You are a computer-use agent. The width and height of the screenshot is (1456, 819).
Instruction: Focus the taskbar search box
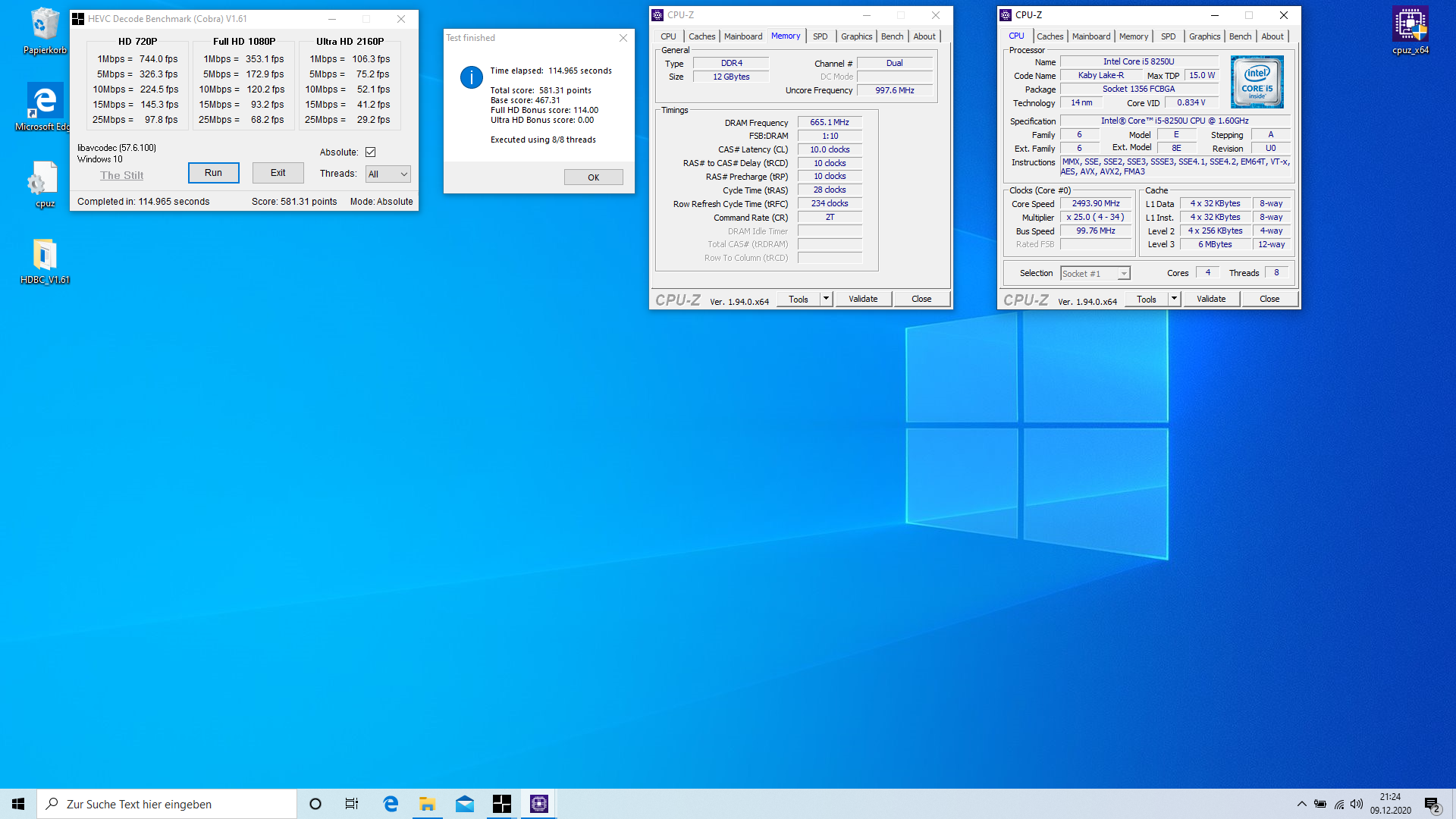pos(167,804)
